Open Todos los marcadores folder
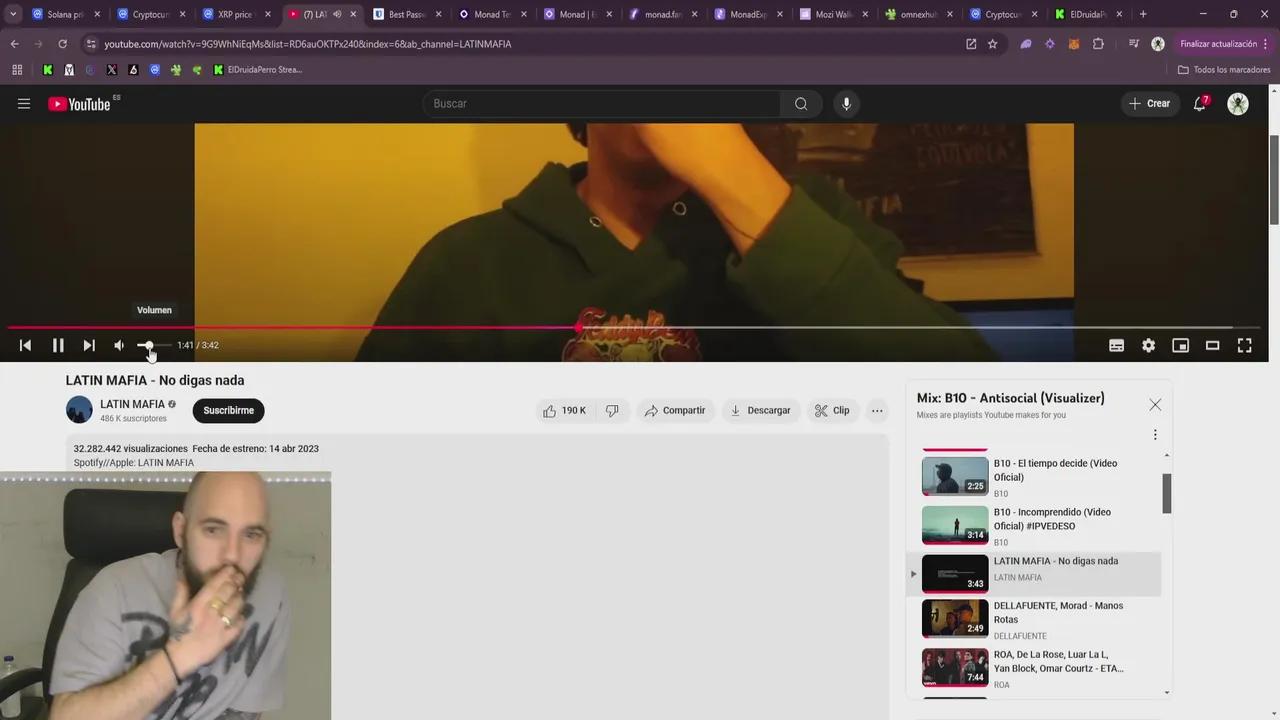The image size is (1280, 720). point(1224,70)
